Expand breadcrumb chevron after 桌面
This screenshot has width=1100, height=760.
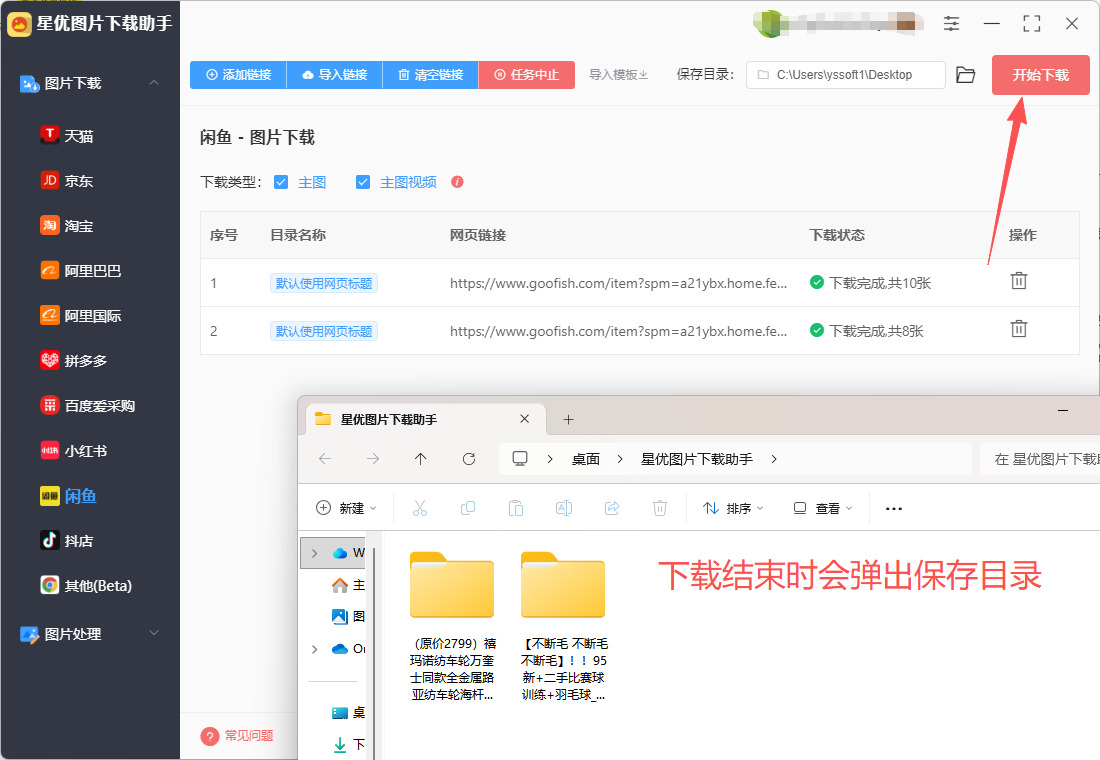click(620, 459)
